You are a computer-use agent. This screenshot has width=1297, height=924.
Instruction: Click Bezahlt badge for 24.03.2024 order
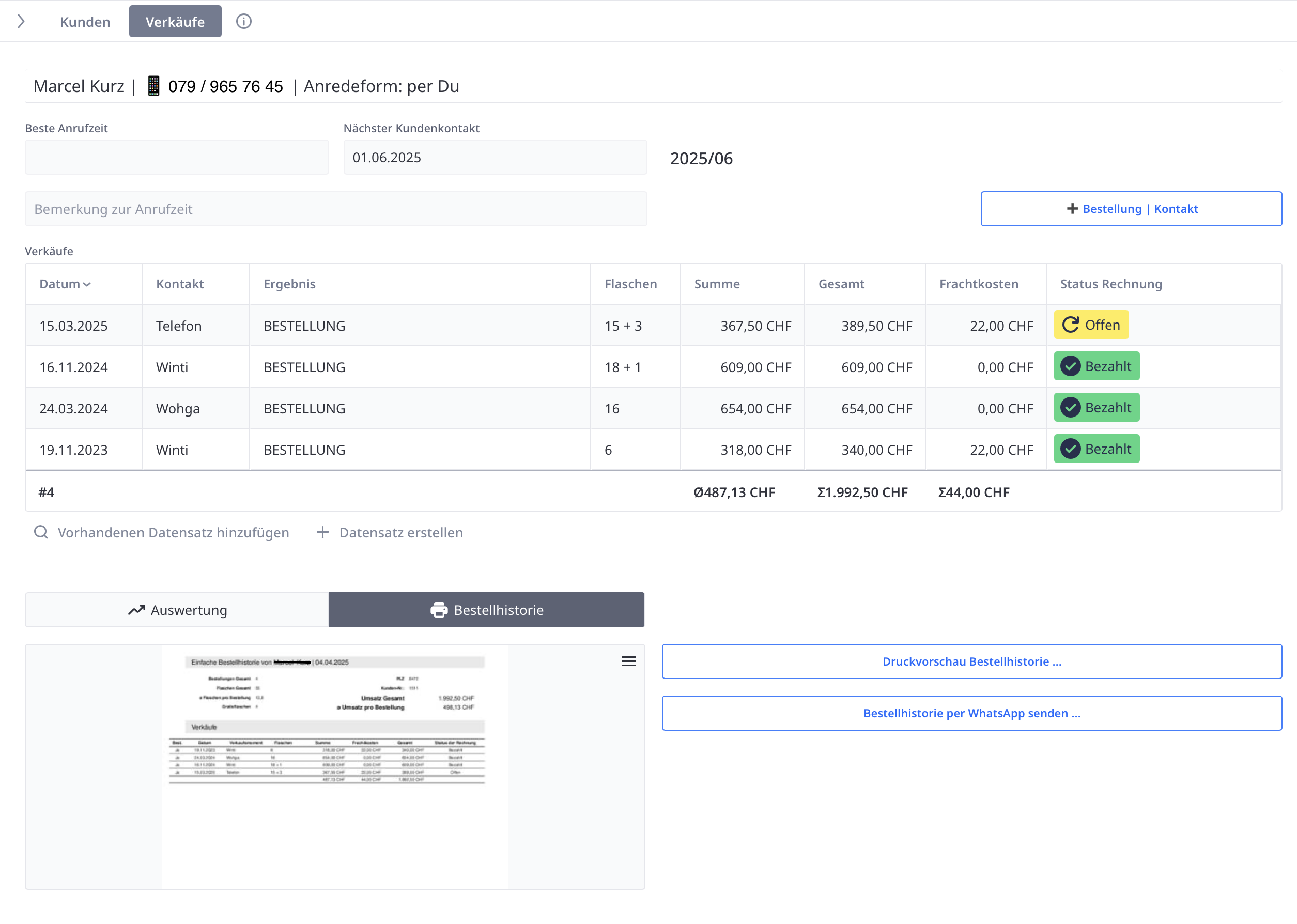tap(1096, 408)
